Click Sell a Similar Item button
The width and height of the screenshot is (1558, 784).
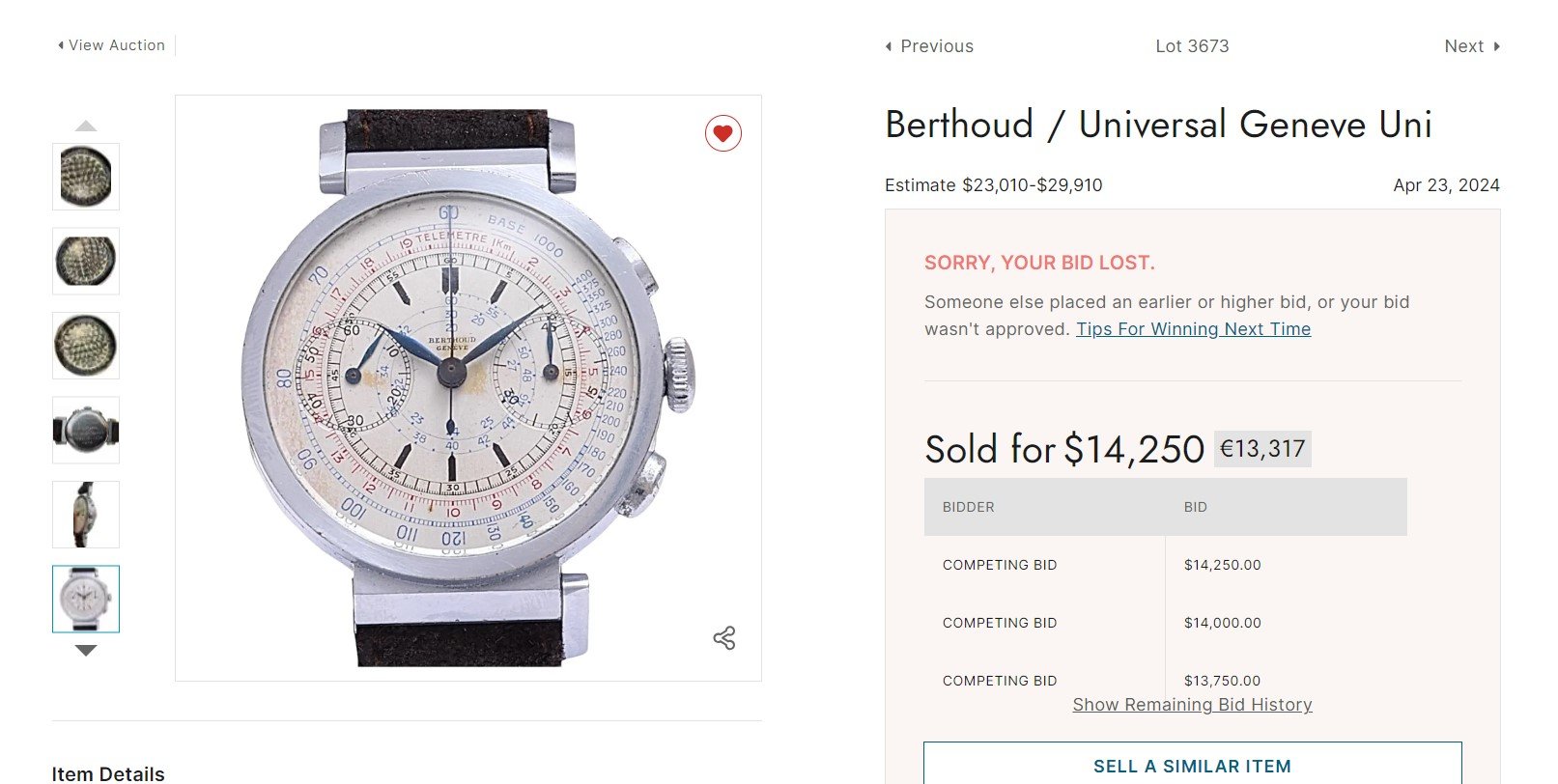click(x=1192, y=766)
